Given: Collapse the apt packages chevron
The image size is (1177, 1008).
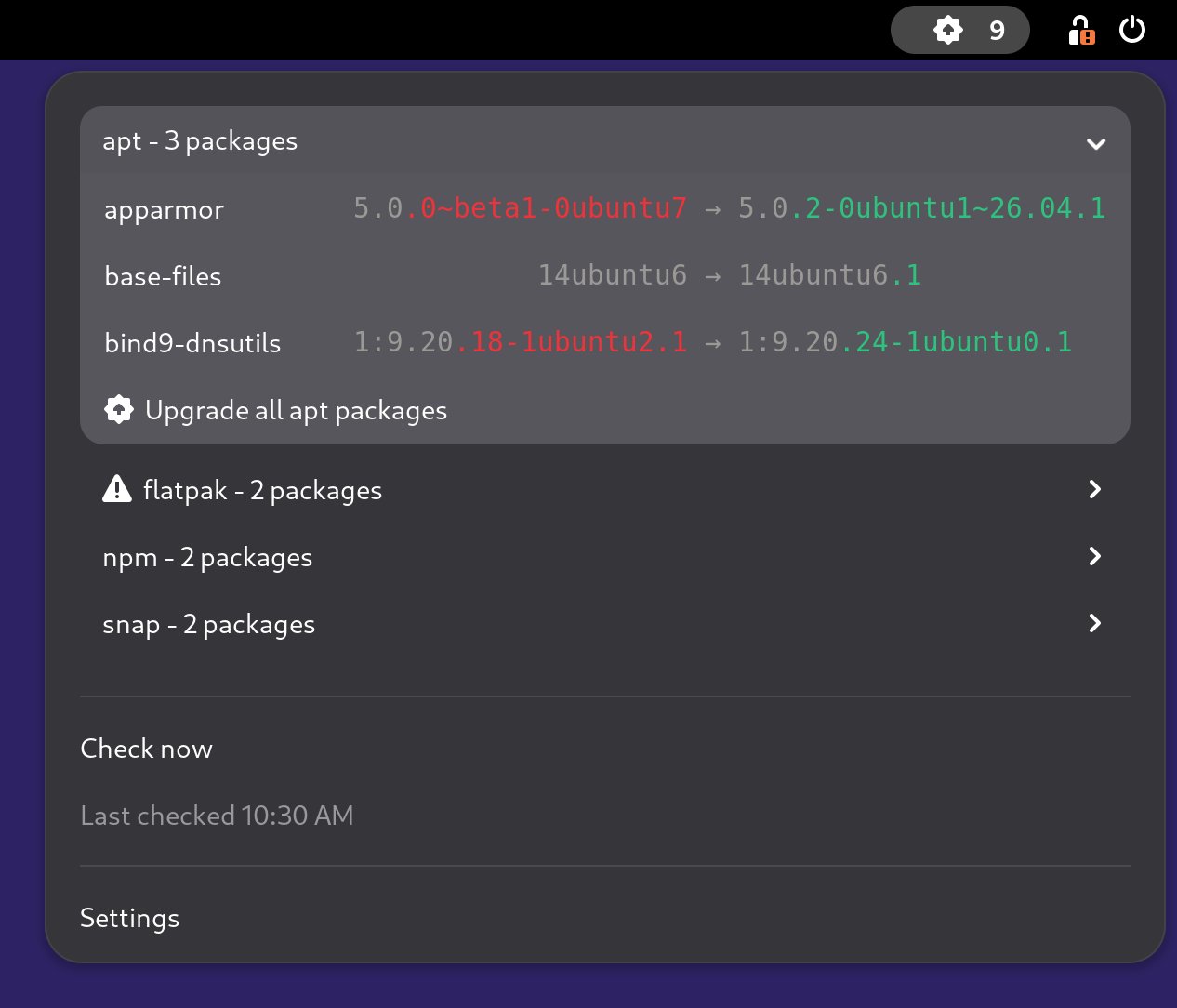Looking at the screenshot, I should coord(1096,143).
